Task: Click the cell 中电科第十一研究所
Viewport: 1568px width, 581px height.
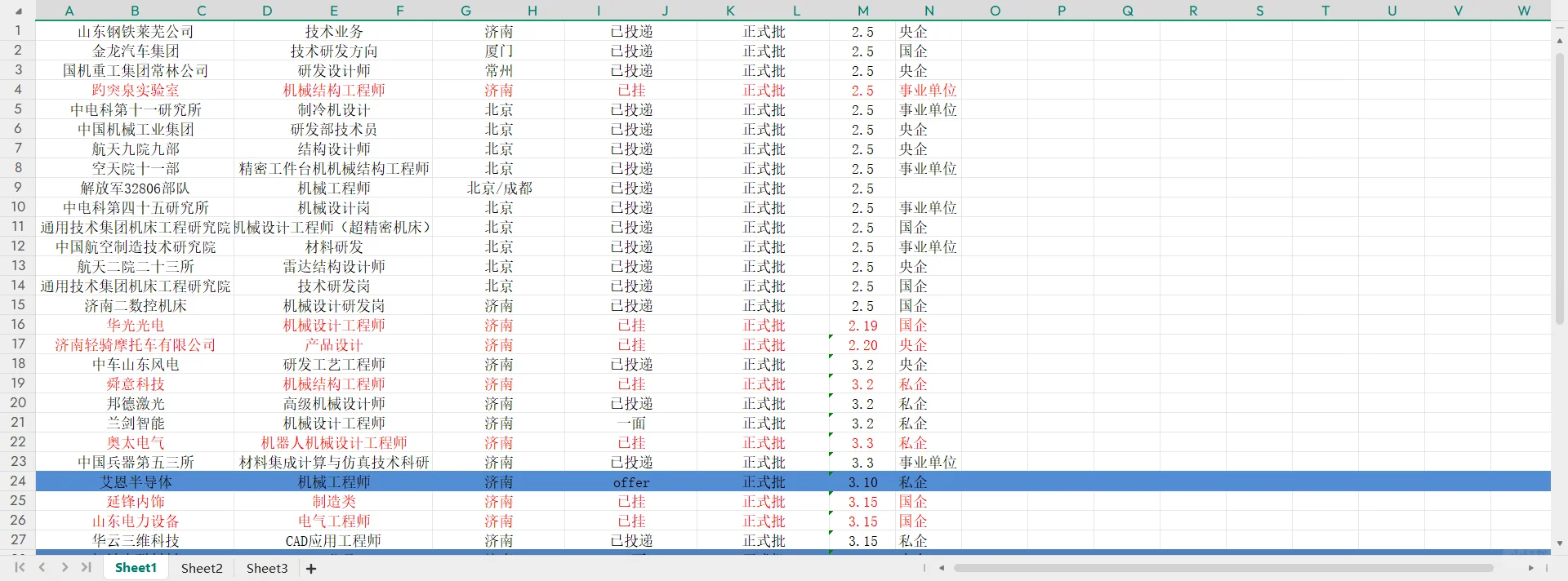Action: pos(136,110)
